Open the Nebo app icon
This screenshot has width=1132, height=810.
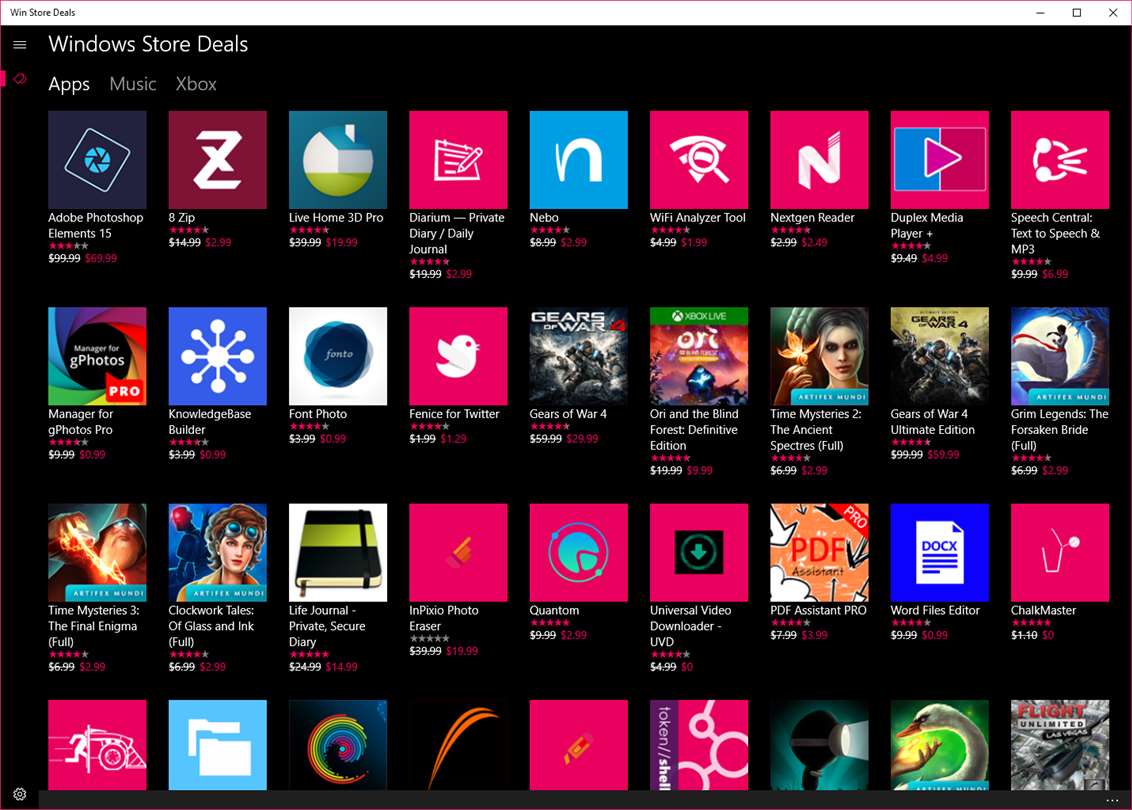point(578,160)
